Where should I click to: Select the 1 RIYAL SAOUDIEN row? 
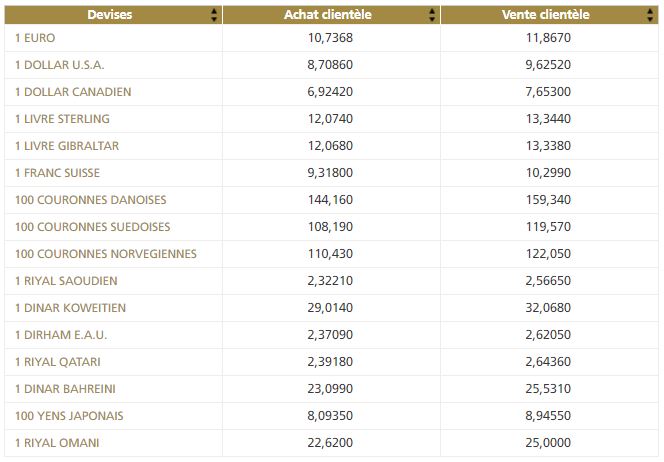64,281
